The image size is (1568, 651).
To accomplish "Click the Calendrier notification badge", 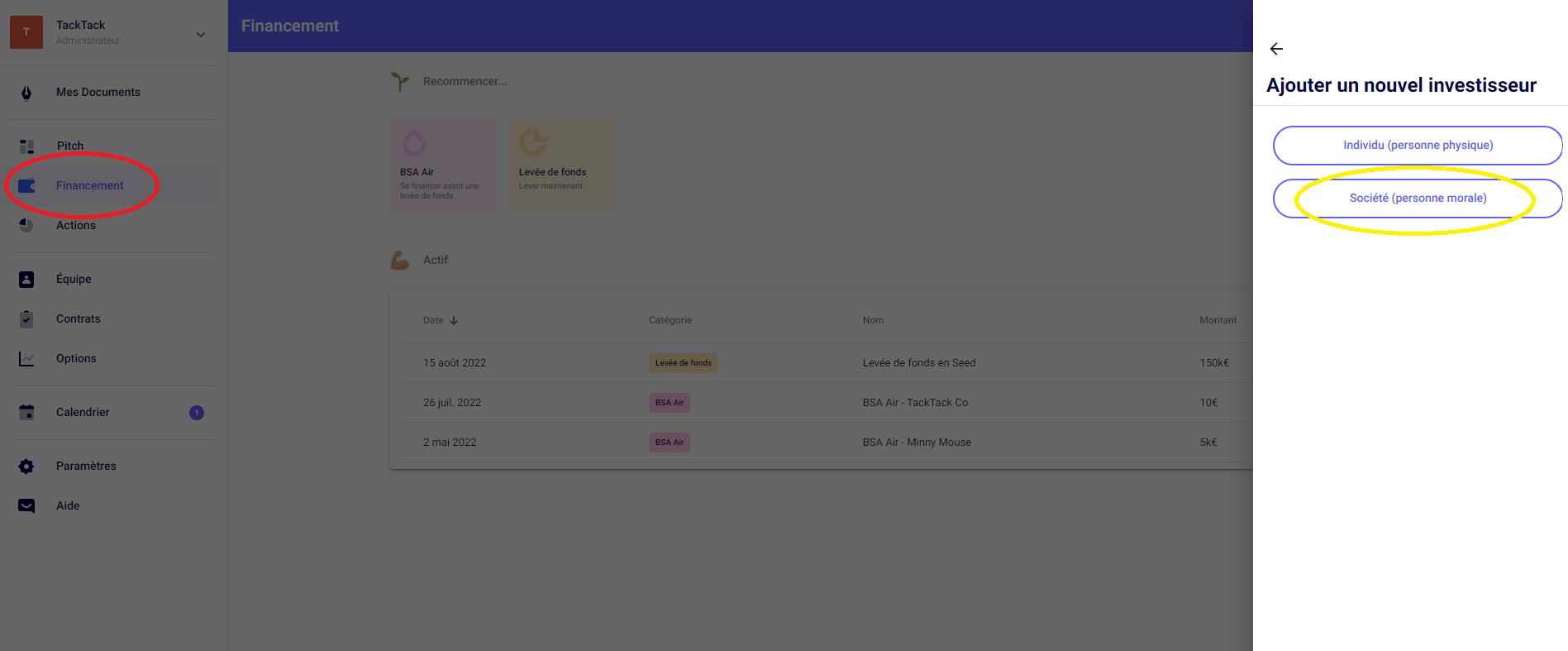I will click(197, 413).
